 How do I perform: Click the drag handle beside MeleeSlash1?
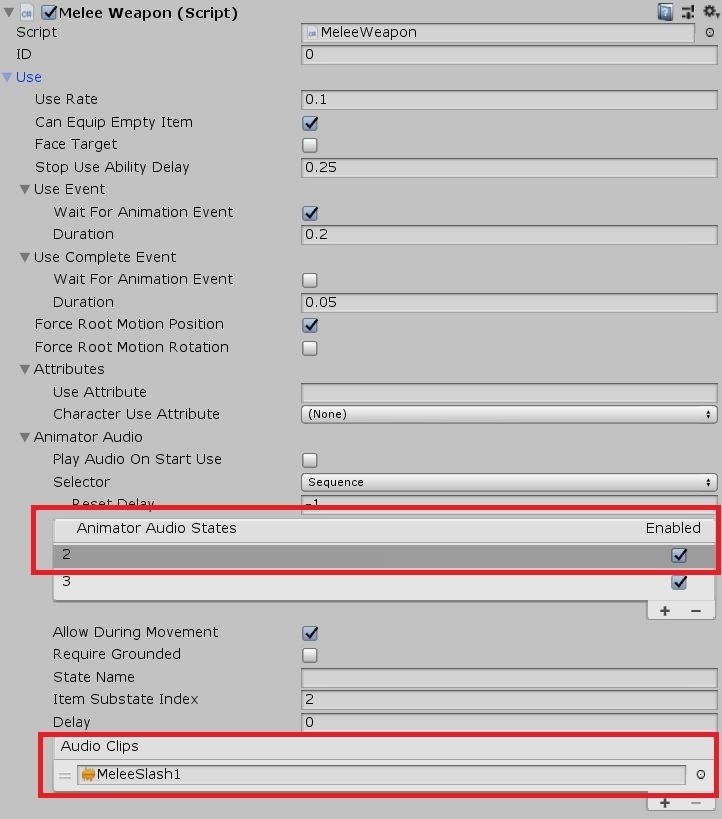(65, 774)
